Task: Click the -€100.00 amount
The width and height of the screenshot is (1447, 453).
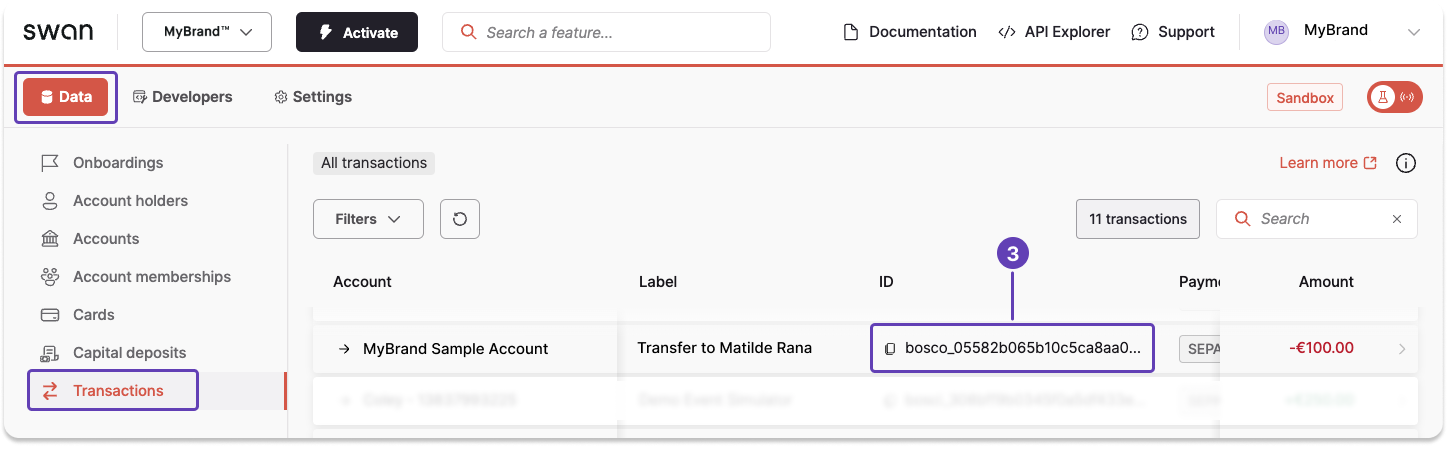Action: (1321, 348)
